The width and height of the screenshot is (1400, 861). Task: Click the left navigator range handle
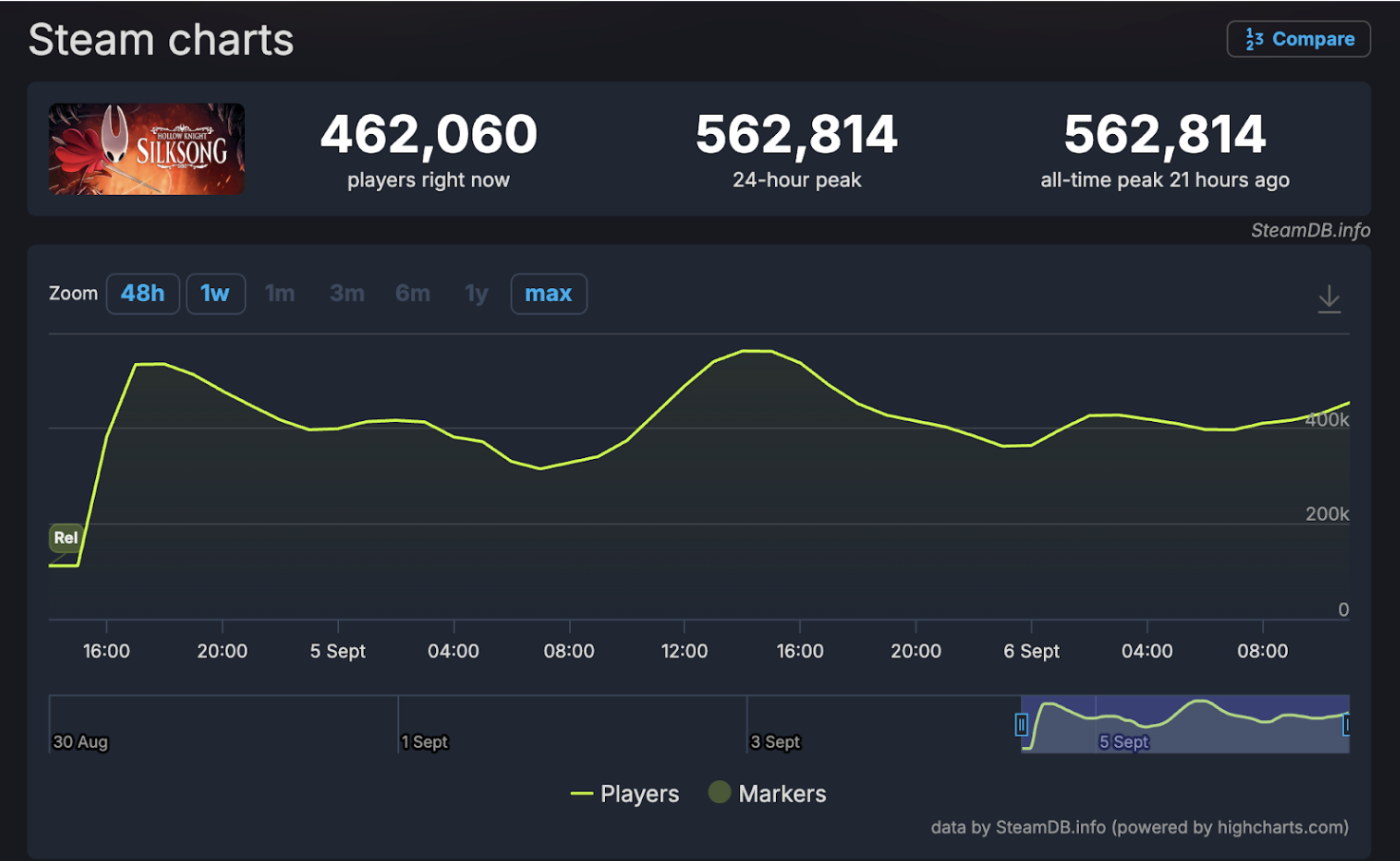pyautogui.click(x=1021, y=725)
